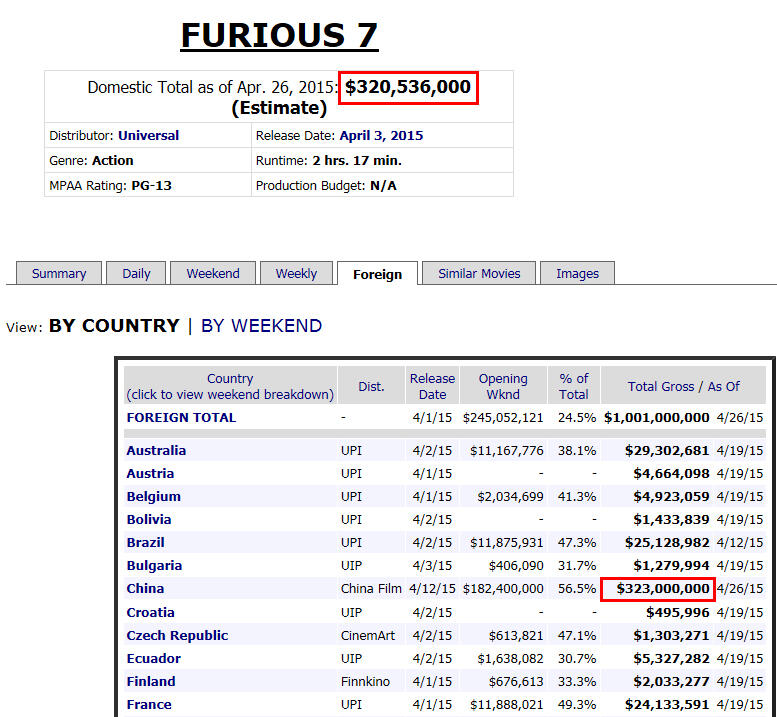Open Bolivia weekend breakdown
The image size is (777, 717).
[x=149, y=519]
